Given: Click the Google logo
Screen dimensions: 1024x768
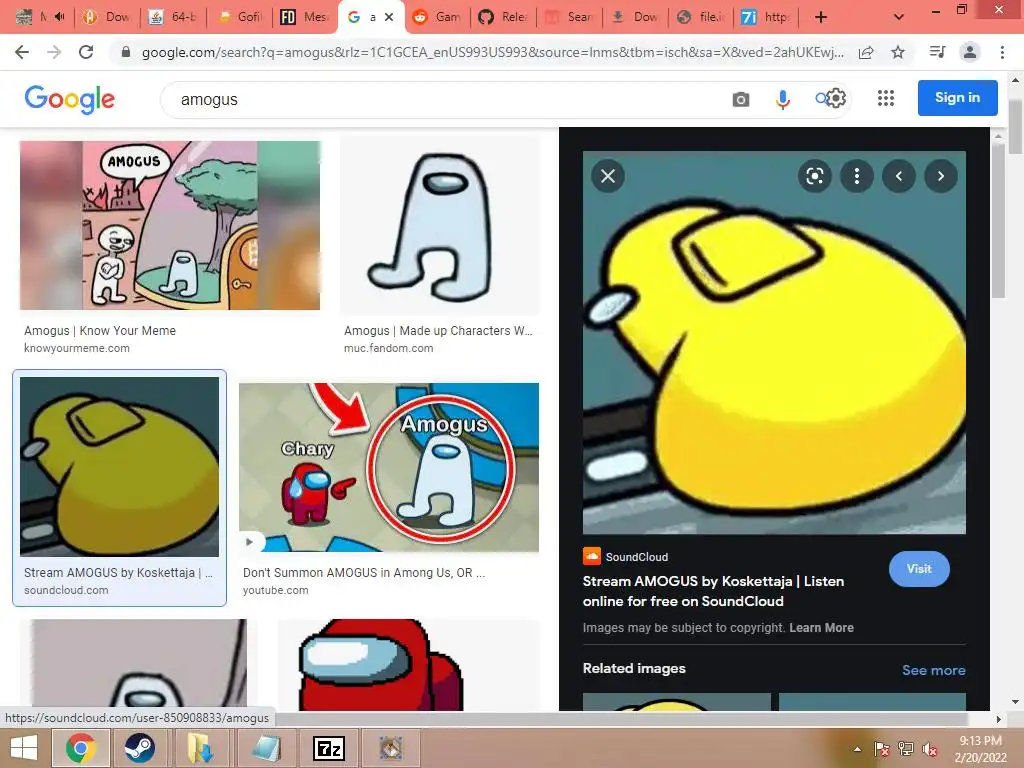Looking at the screenshot, I should pos(70,99).
